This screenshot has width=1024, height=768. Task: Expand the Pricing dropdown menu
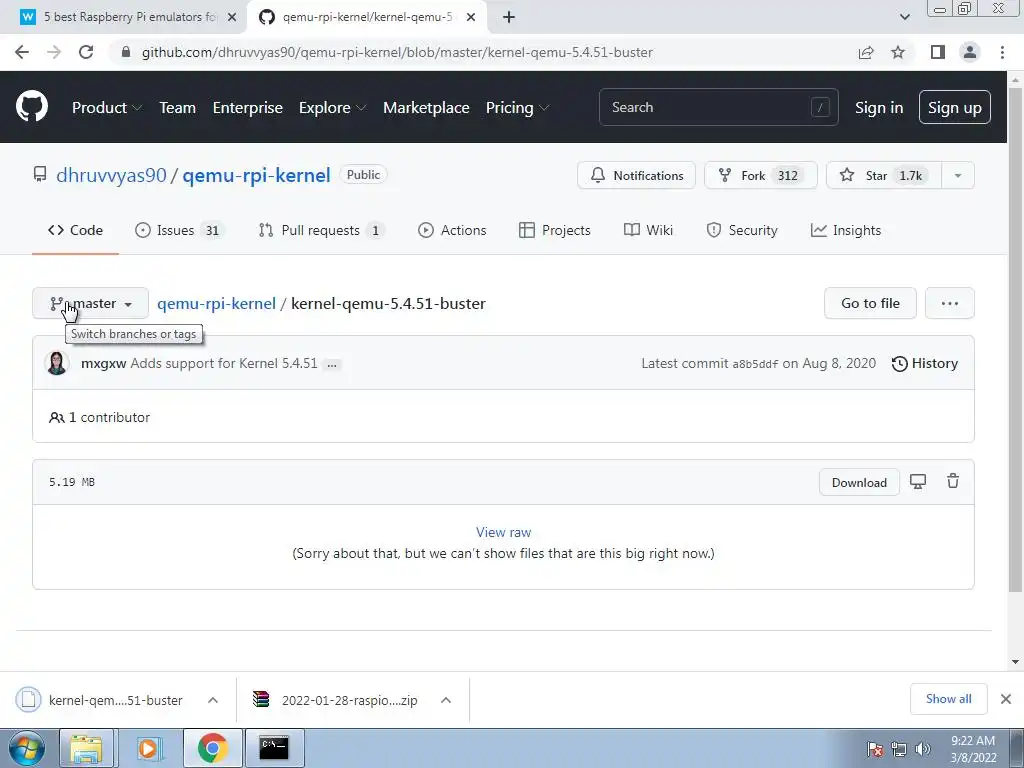pos(517,108)
